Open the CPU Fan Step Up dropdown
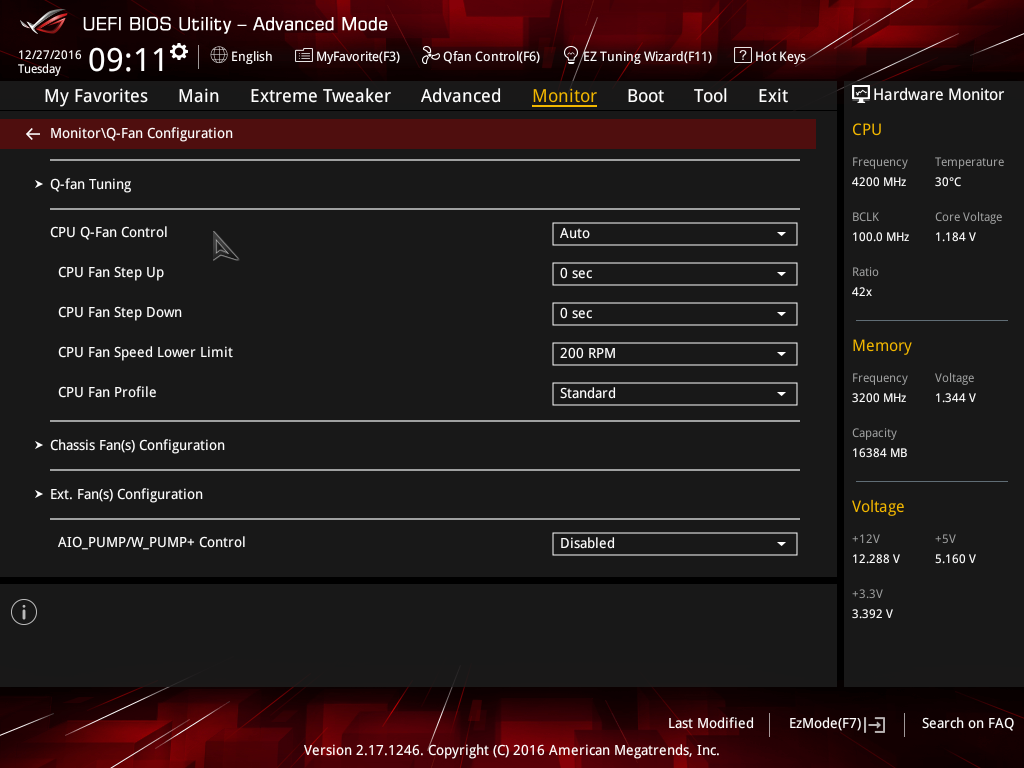The height and width of the screenshot is (768, 1024). [674, 274]
